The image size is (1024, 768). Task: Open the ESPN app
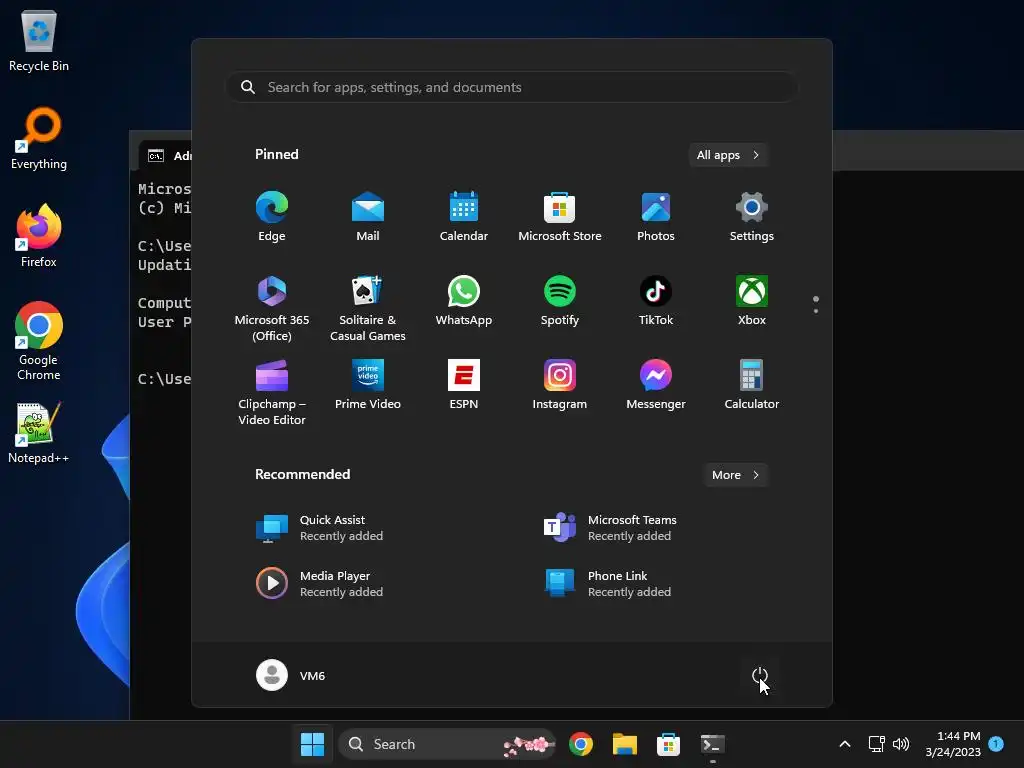pyautogui.click(x=464, y=385)
